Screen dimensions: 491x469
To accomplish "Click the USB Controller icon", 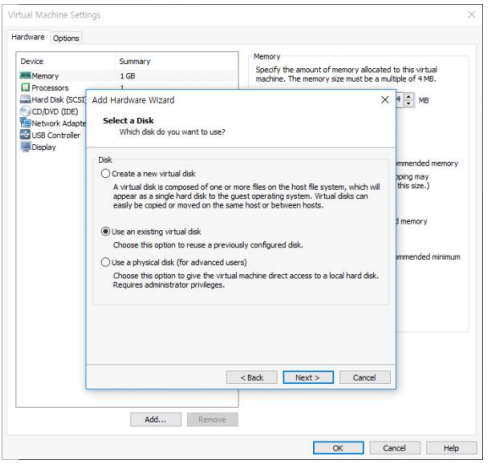I will pyautogui.click(x=25, y=135).
